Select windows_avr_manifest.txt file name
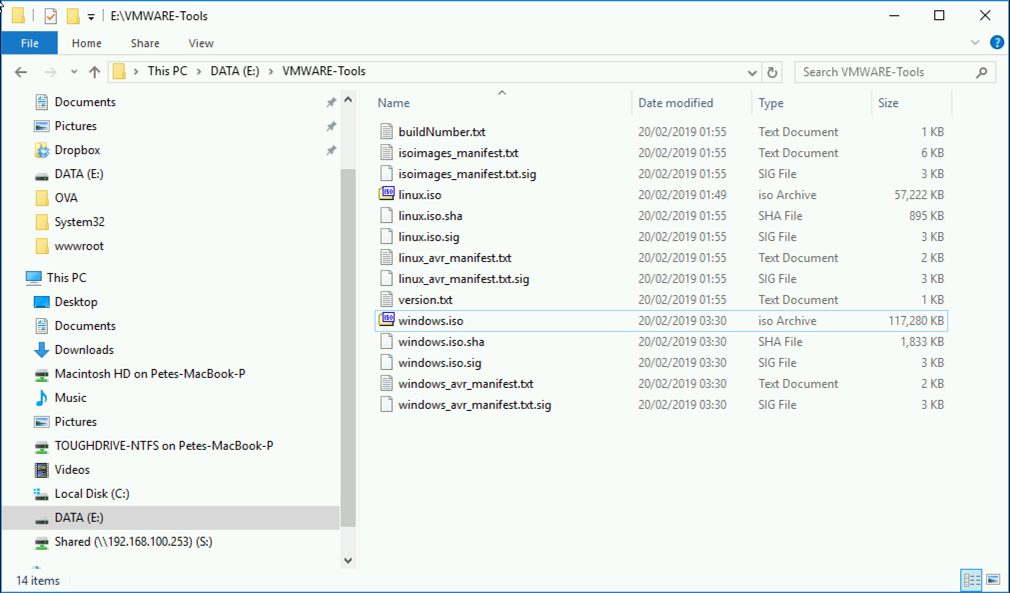The image size is (1010, 593). [x=466, y=384]
